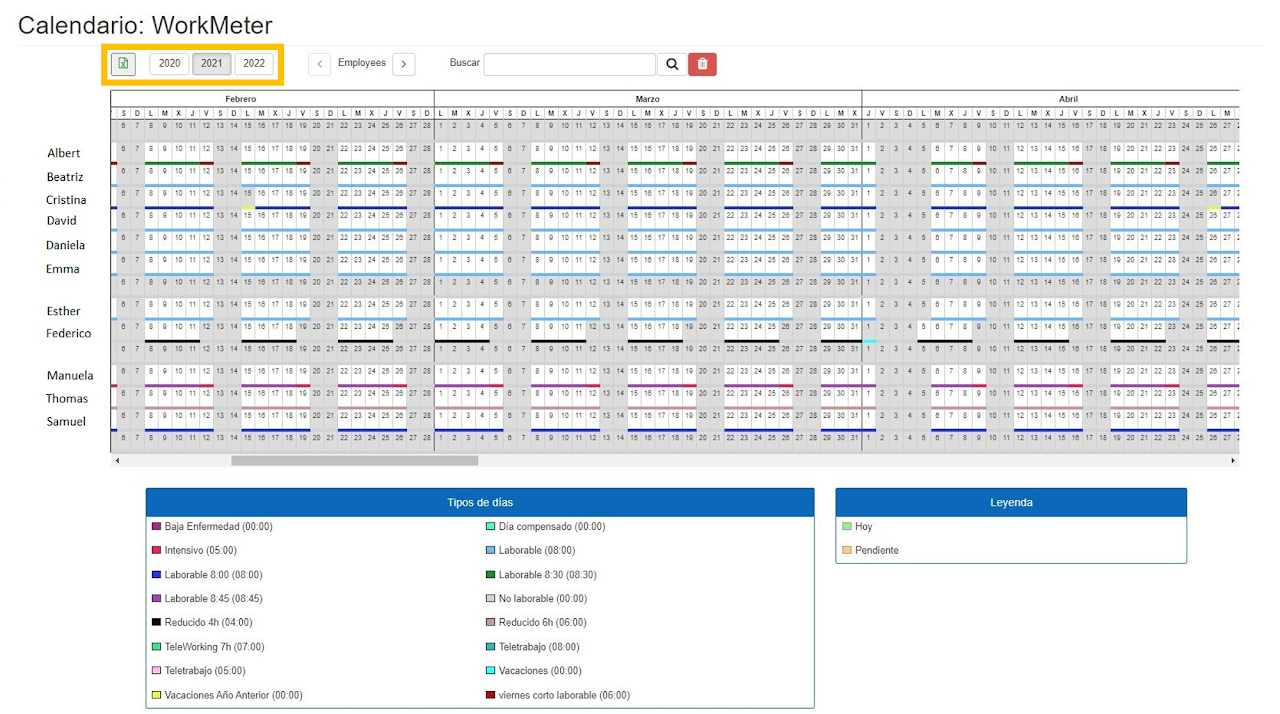Click the Buscar search input field

pyautogui.click(x=569, y=64)
